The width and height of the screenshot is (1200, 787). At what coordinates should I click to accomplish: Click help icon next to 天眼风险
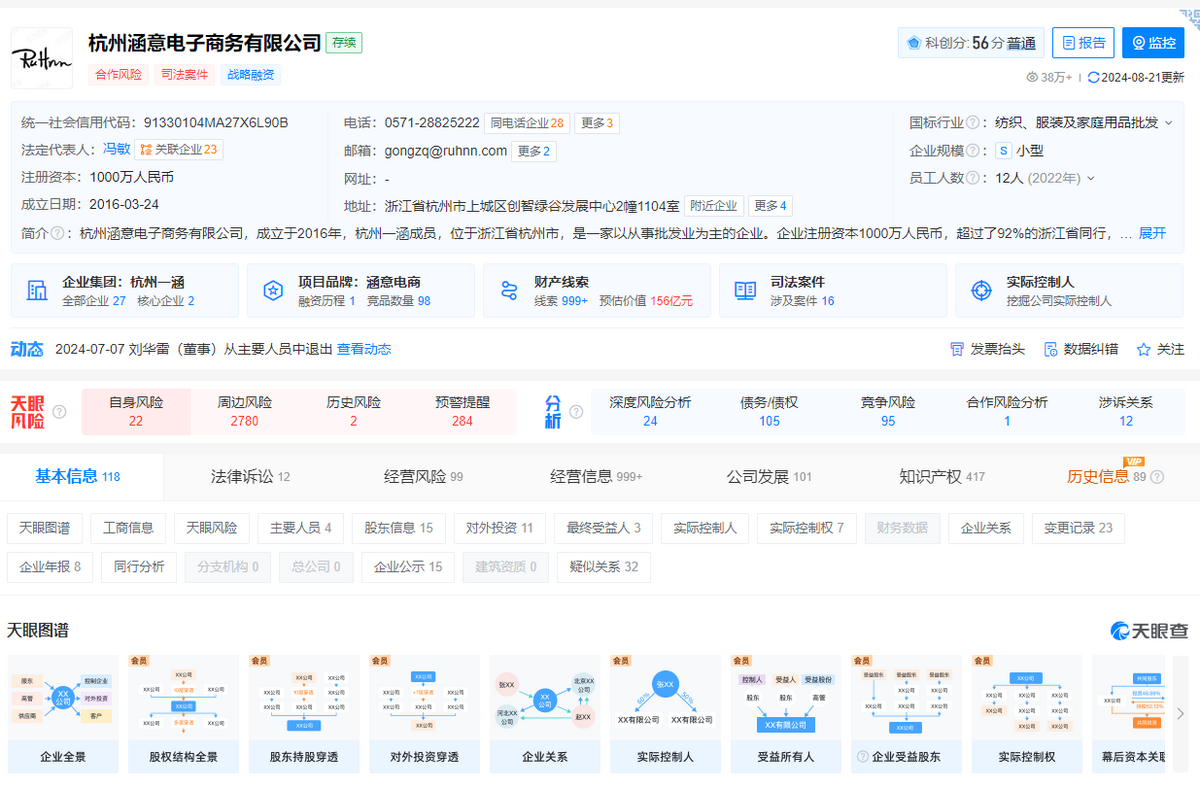(60, 412)
